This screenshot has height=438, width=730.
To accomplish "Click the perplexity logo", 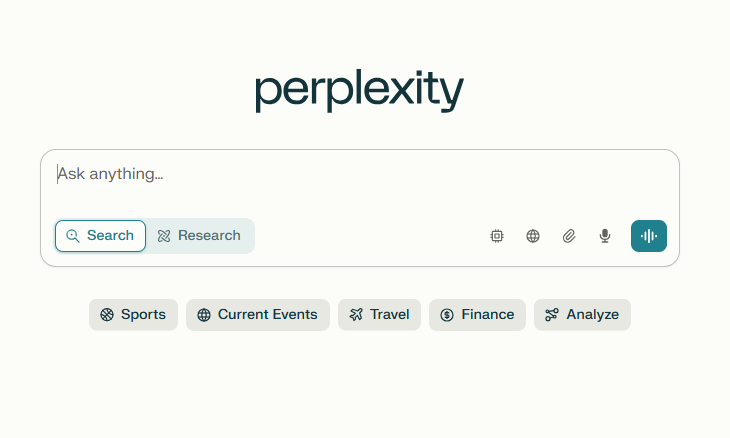I will [x=359, y=91].
